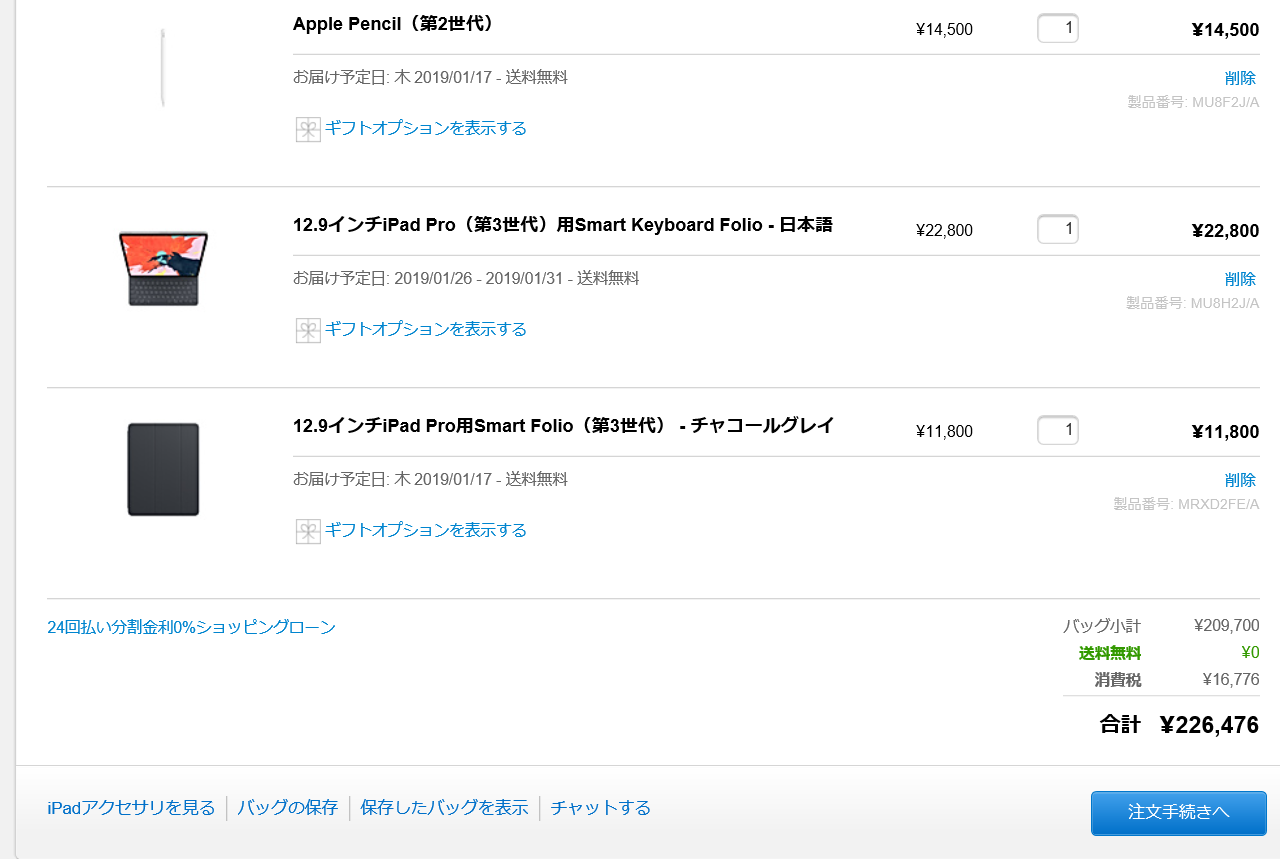Edit the Smart Keyboard Folio quantity field
This screenshot has height=859, width=1280.
(1058, 230)
